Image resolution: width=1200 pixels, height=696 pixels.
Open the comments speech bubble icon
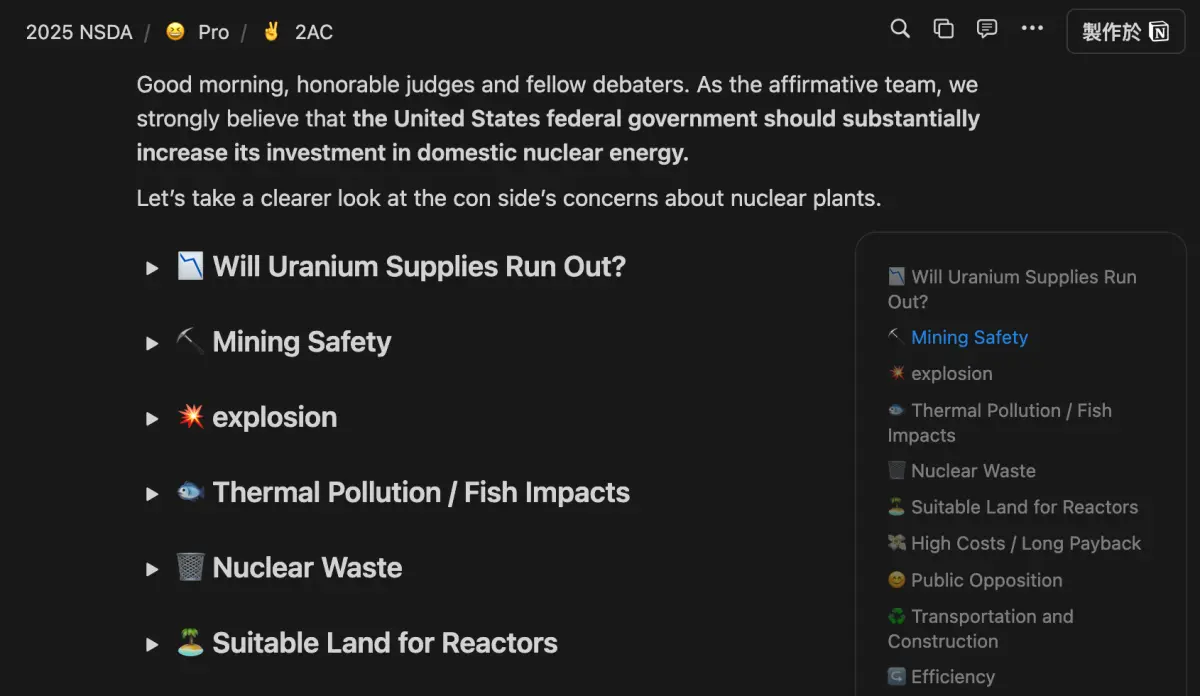tap(987, 29)
